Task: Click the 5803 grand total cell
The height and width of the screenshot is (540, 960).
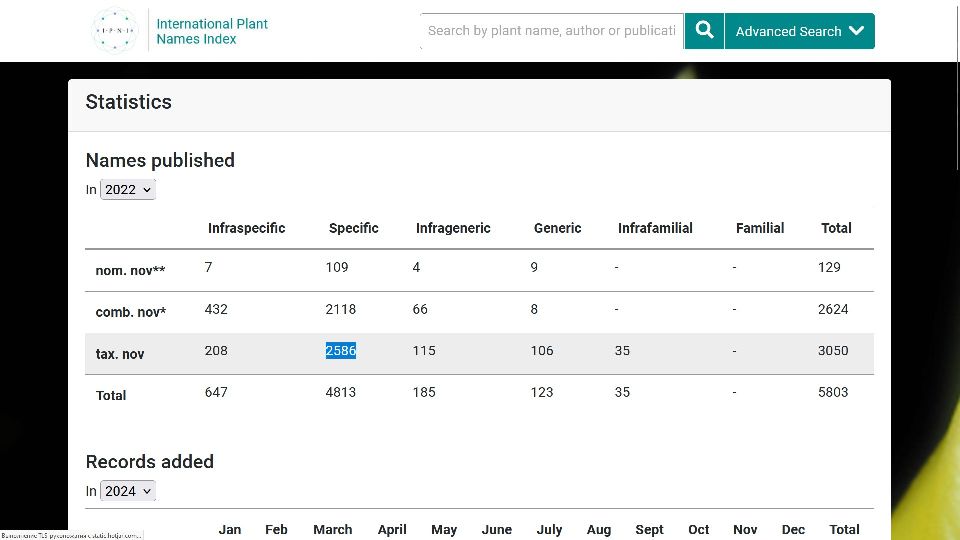Action: pyautogui.click(x=832, y=392)
